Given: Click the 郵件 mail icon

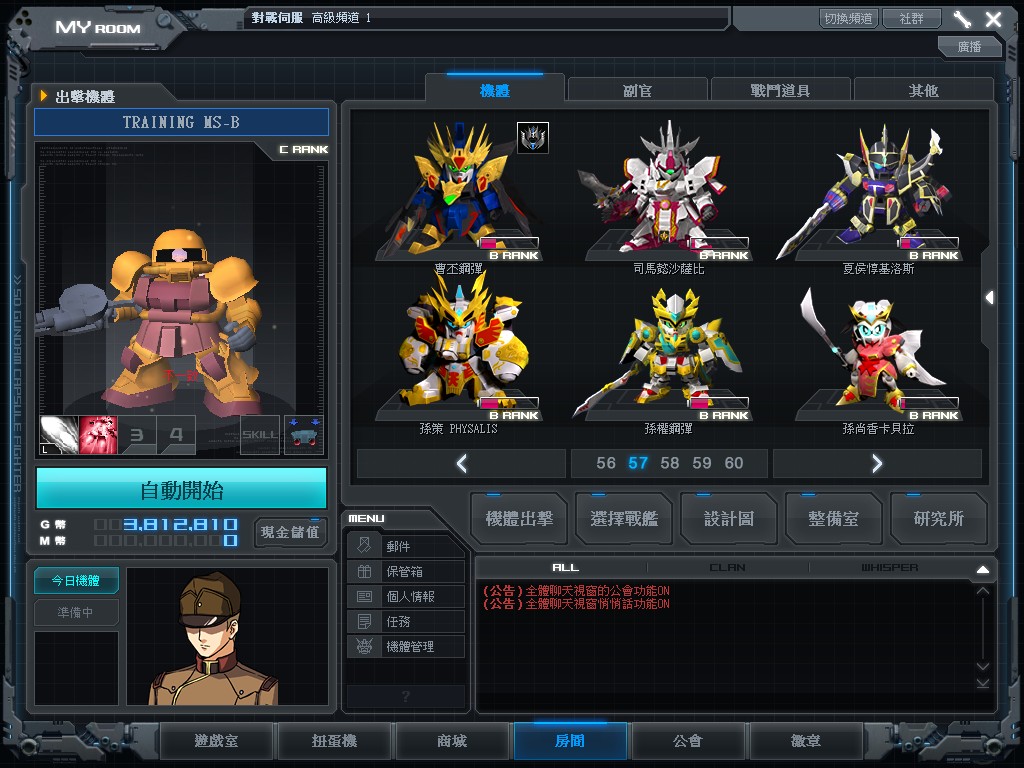Looking at the screenshot, I should pyautogui.click(x=364, y=545).
